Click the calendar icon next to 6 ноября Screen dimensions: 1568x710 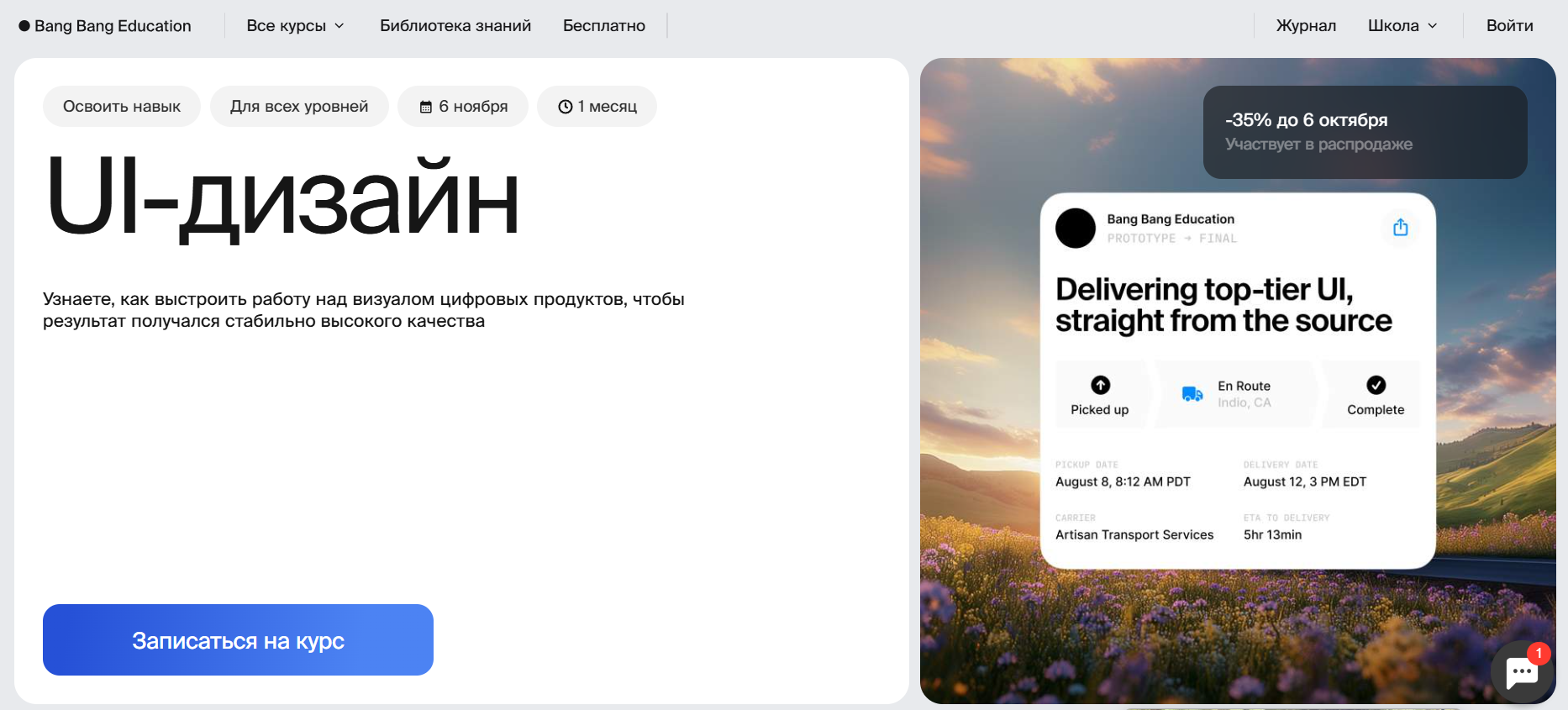pyautogui.click(x=426, y=107)
